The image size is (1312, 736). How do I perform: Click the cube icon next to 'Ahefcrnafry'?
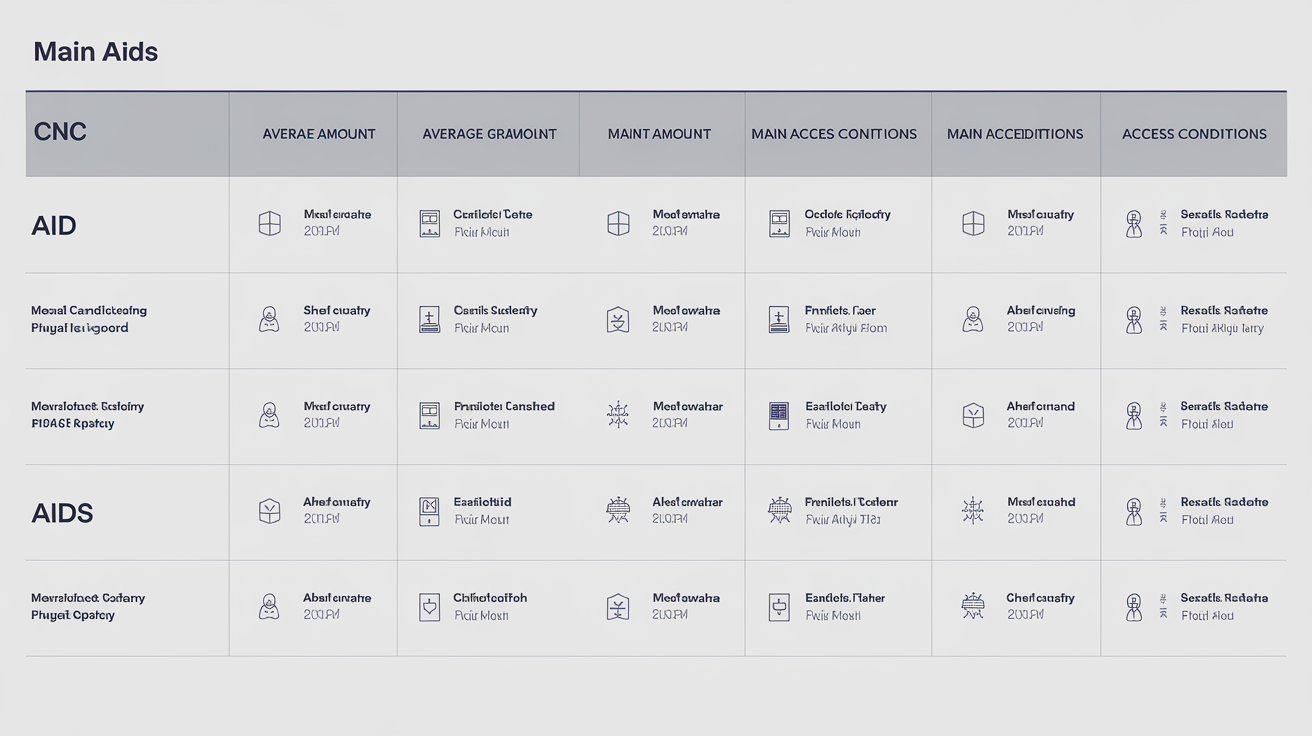tap(269, 511)
